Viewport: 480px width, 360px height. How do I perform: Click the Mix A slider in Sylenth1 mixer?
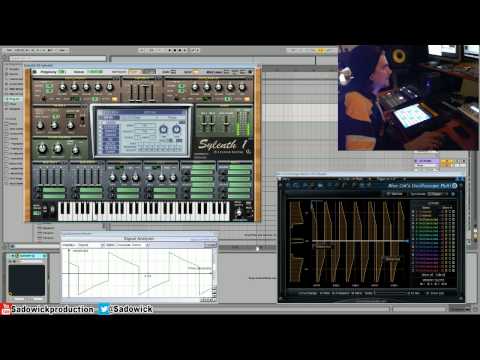[x=204, y=123]
